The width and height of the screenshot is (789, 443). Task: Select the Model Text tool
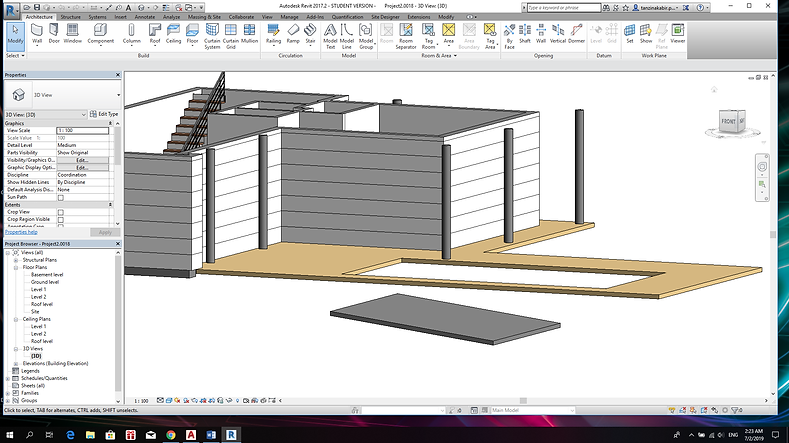pos(330,36)
